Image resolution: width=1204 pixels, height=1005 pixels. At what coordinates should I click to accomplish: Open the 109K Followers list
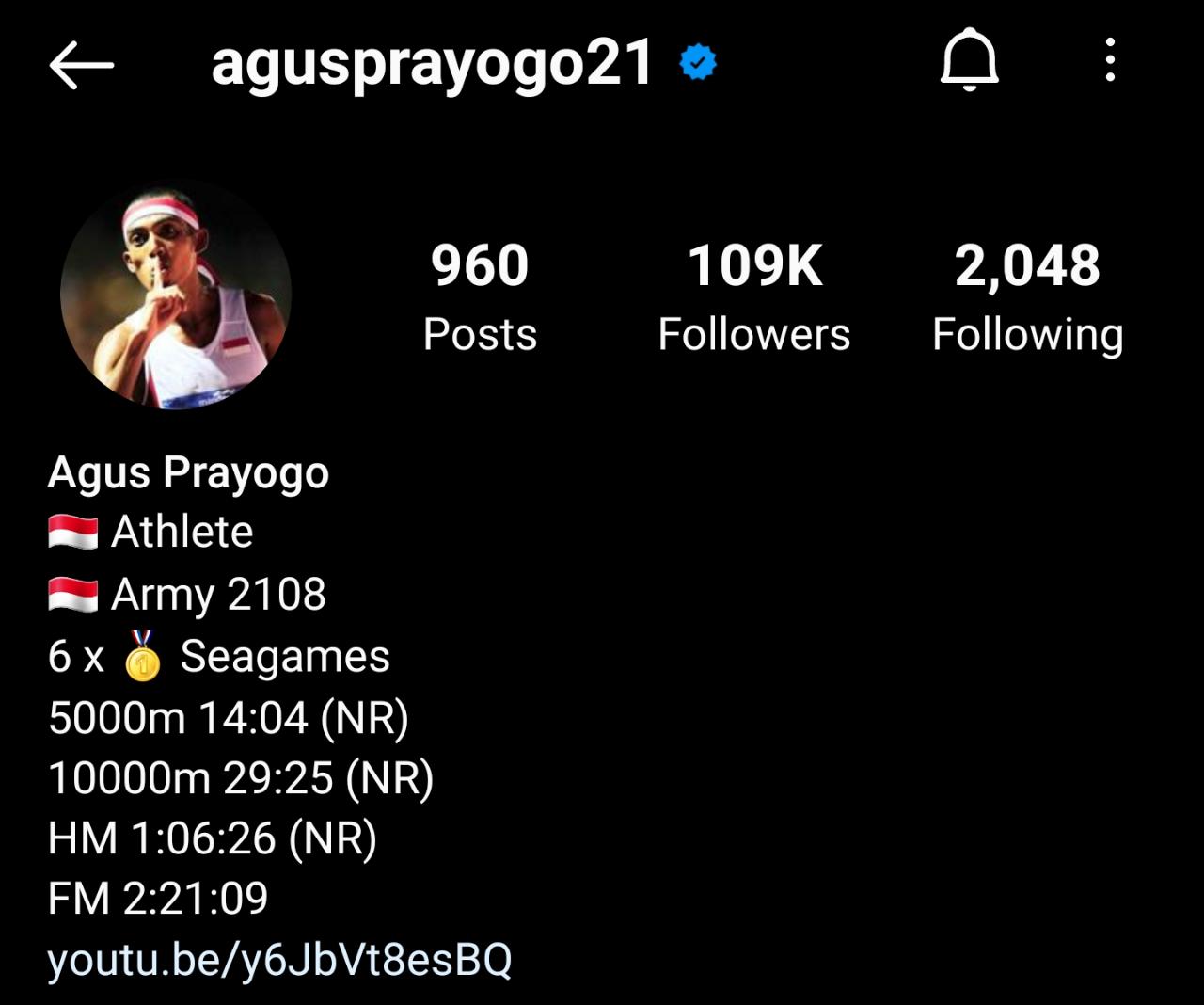(x=754, y=296)
